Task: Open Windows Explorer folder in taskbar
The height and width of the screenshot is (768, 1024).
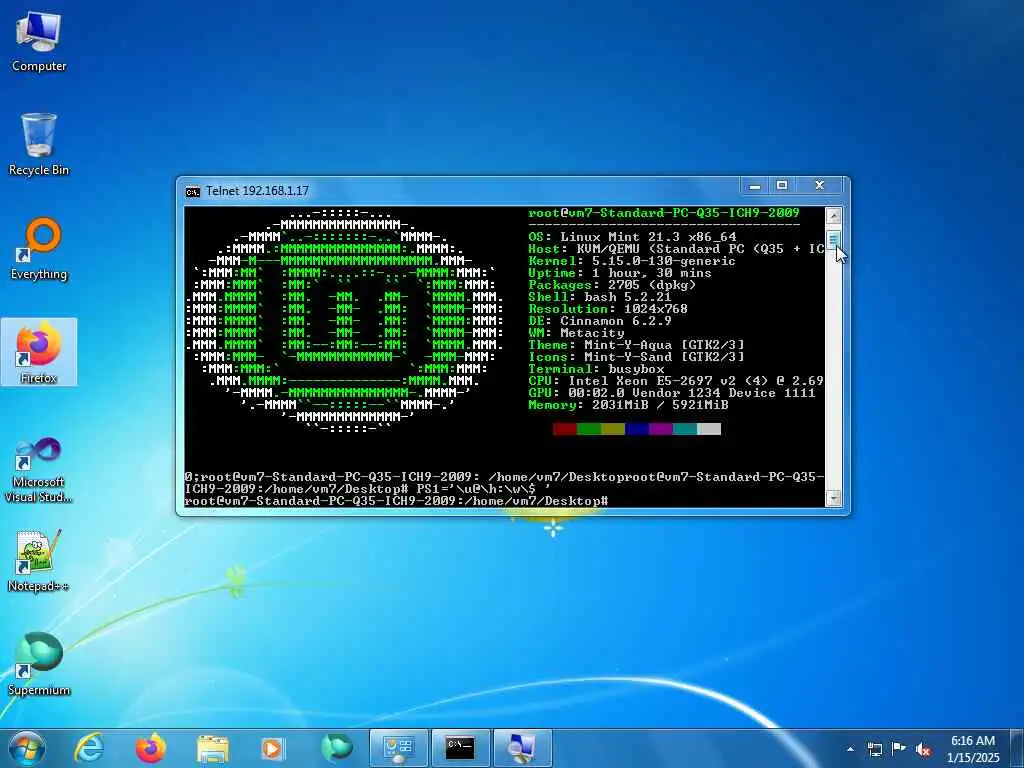Action: [x=212, y=748]
